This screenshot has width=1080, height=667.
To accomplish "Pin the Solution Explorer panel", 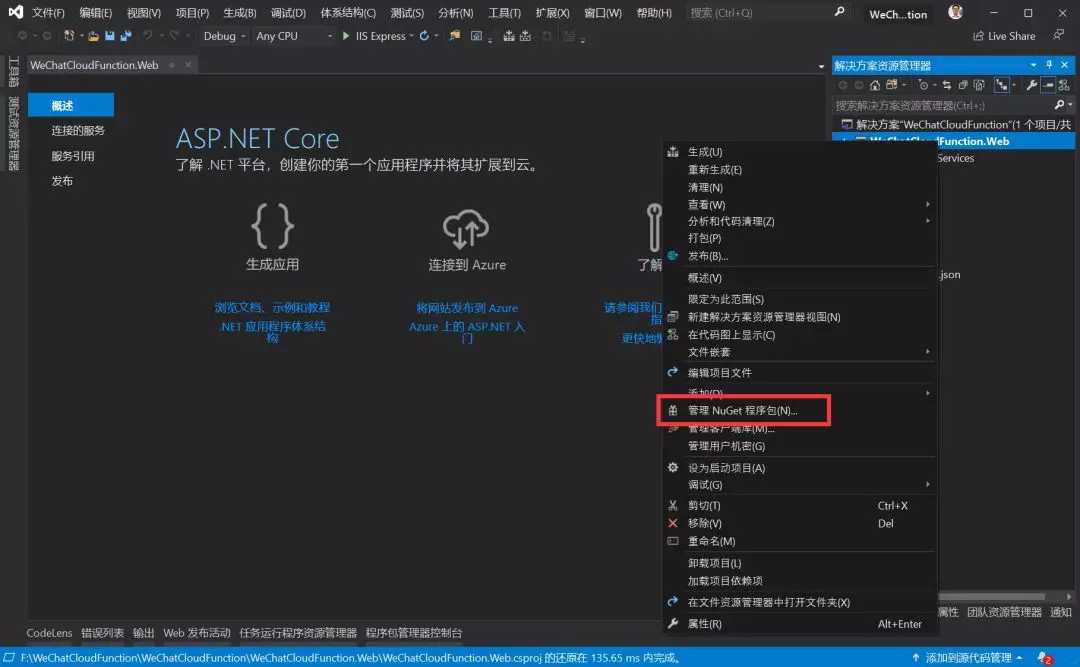I will tap(1049, 65).
